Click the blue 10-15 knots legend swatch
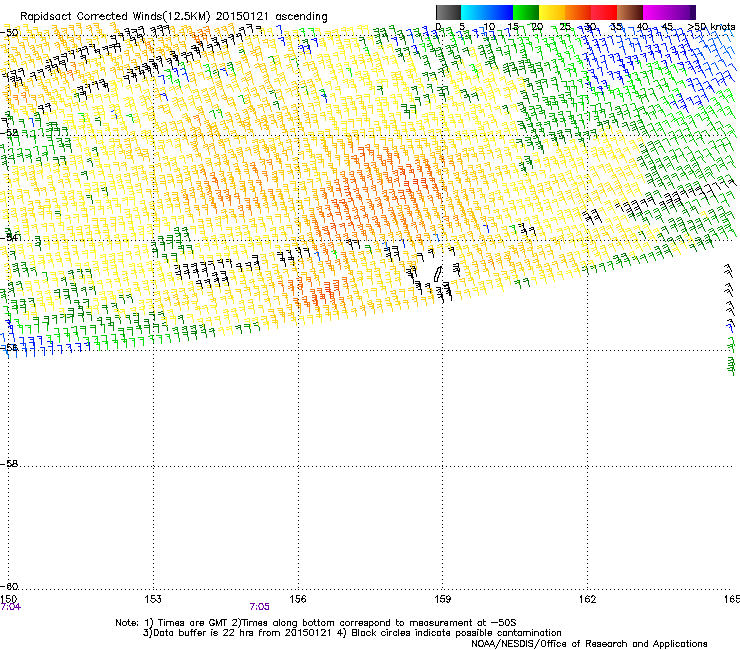Viewport: 740px width, 650px height. click(500, 12)
